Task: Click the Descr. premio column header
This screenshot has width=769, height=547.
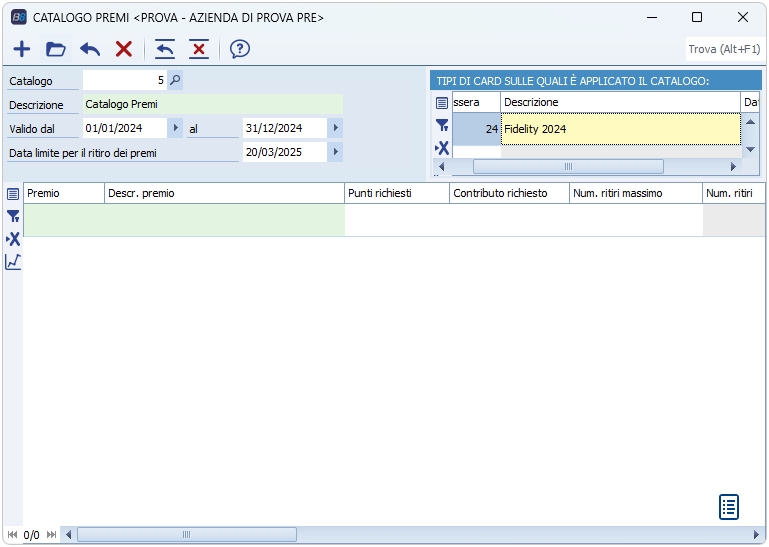Action: 224,193
